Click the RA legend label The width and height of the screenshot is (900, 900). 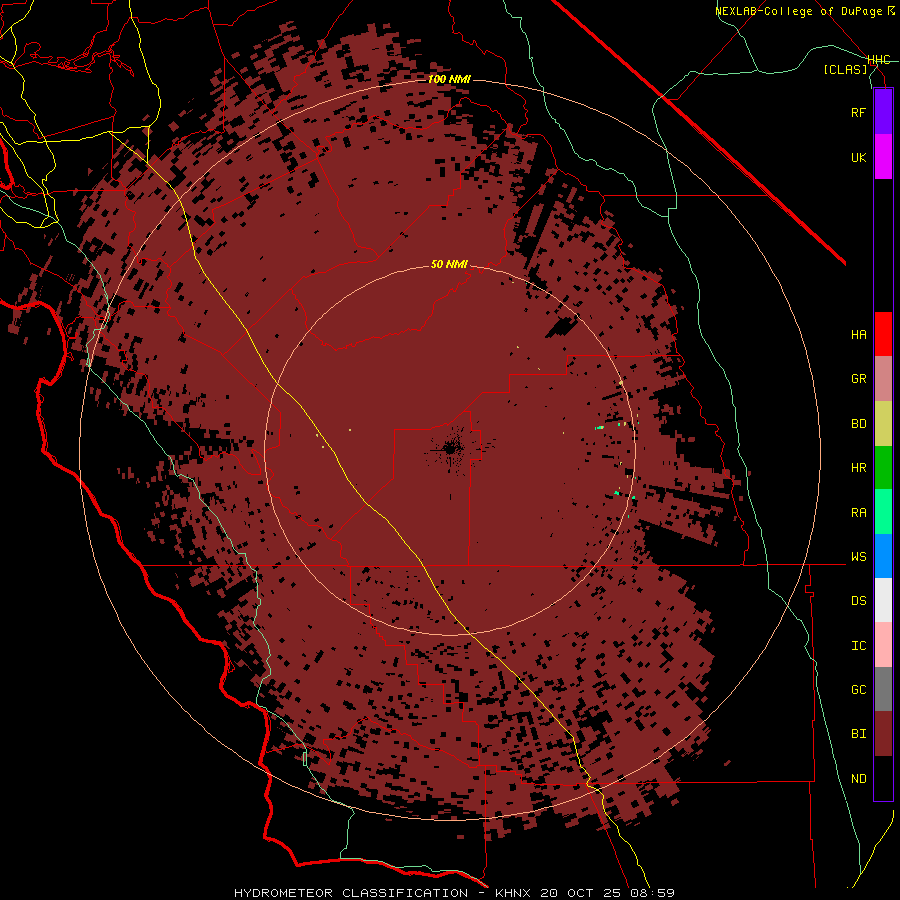click(x=858, y=513)
